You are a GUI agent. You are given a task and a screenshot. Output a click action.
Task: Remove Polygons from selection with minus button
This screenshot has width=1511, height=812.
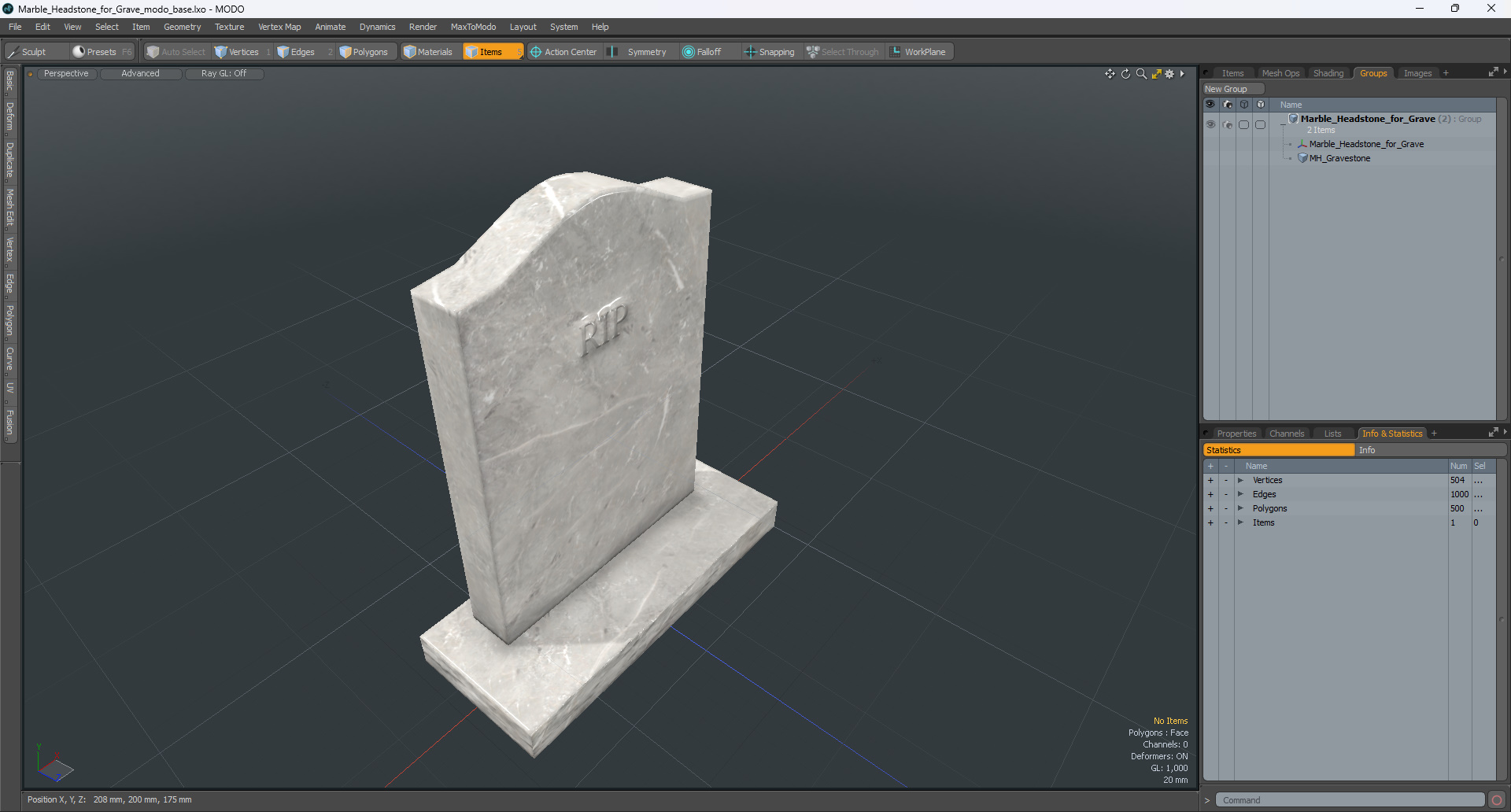1226,509
